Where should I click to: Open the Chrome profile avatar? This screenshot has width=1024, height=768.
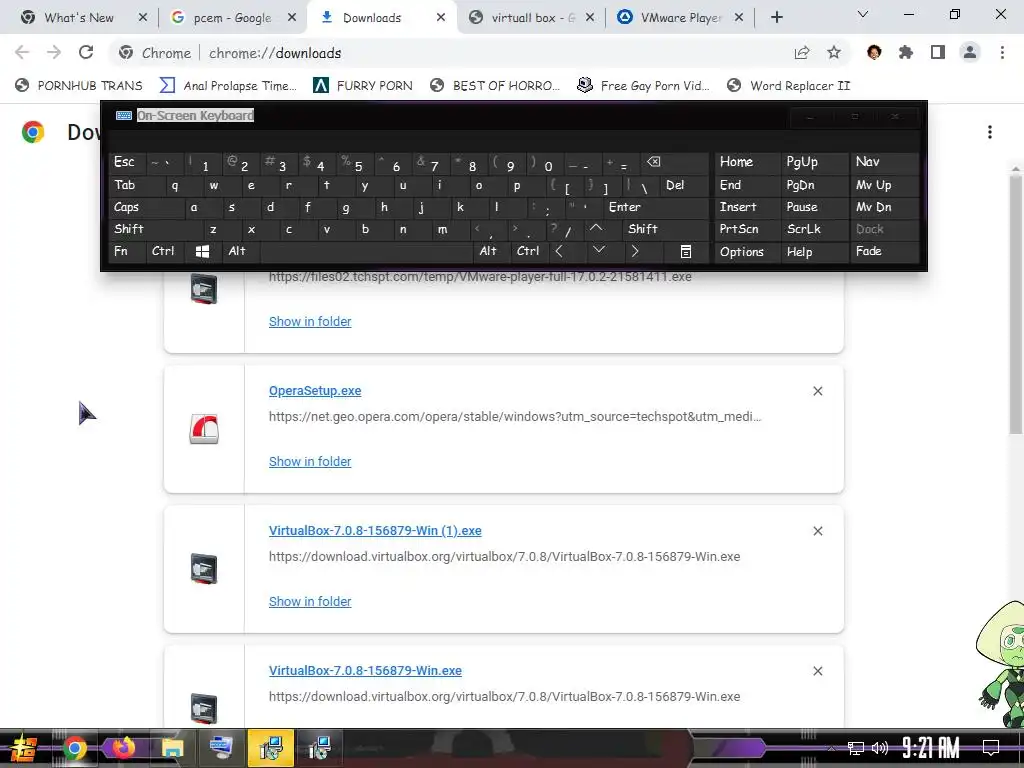(x=970, y=52)
